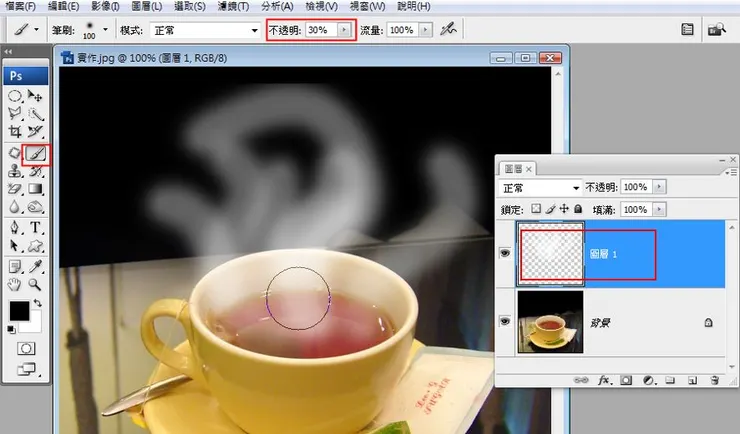
Task: Pick the Zoom magnifier tool
Action: [36, 284]
